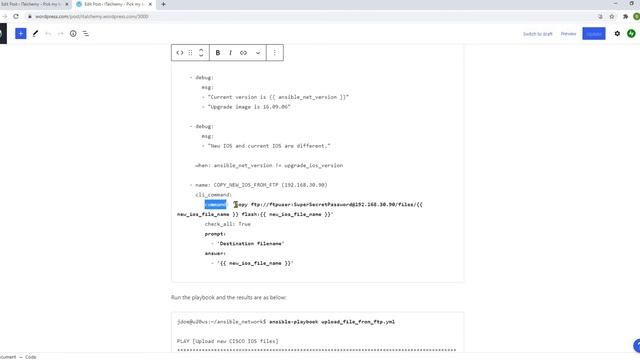
Task: Click the install/cast icon in address bar
Action: tap(600, 16)
